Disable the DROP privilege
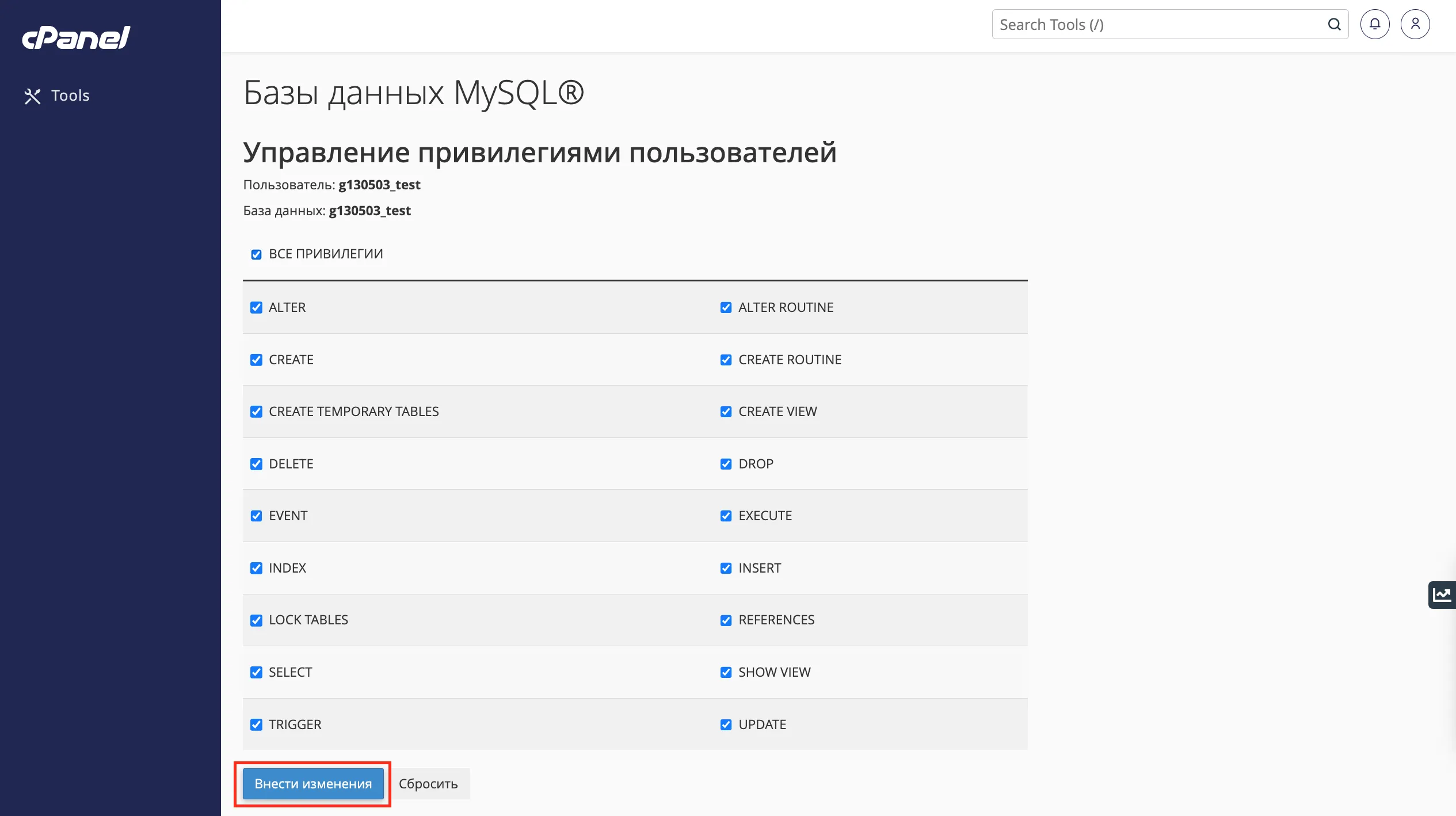1456x816 pixels. pos(726,464)
